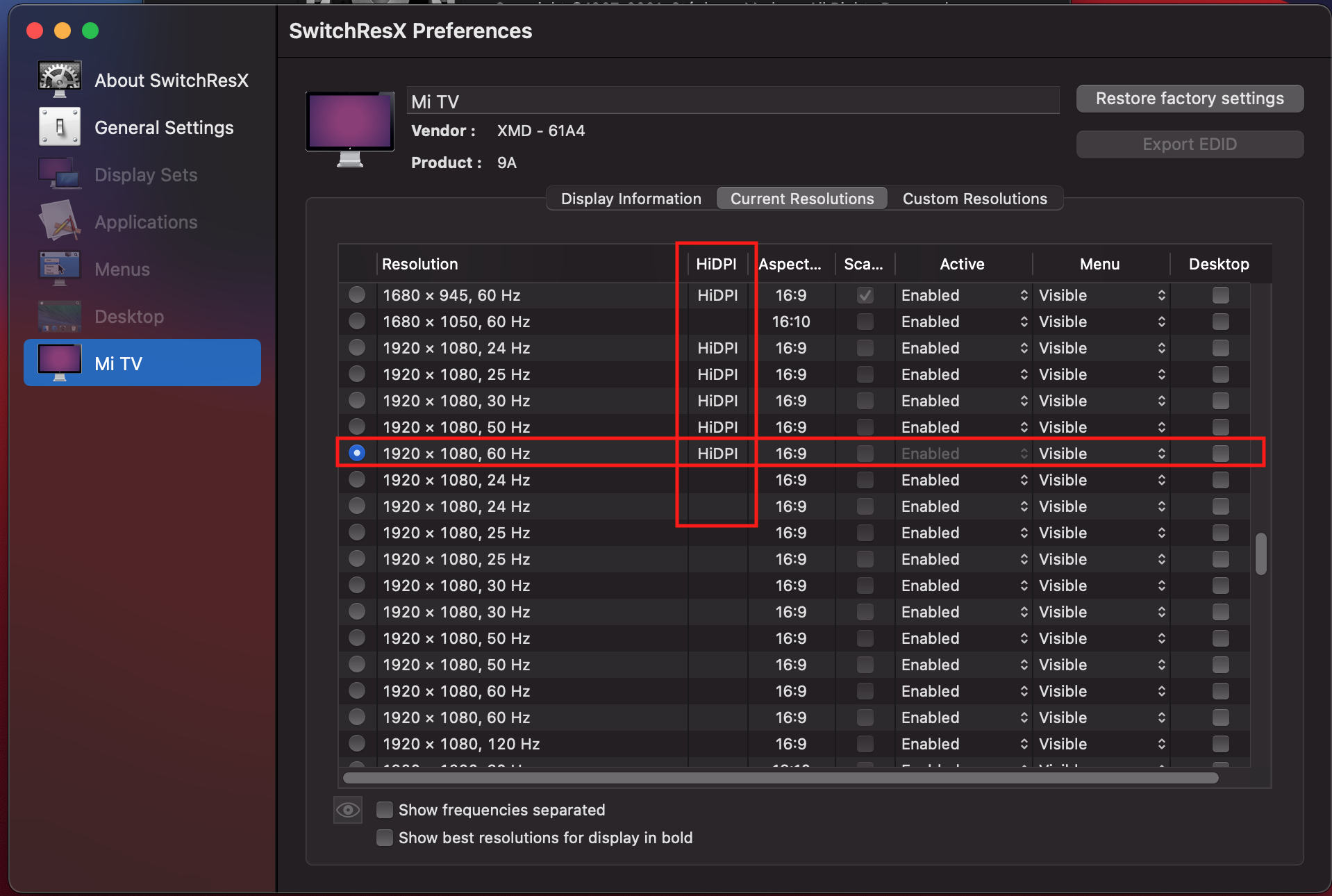This screenshot has height=896, width=1332.
Task: Click the Active column header
Action: click(963, 264)
